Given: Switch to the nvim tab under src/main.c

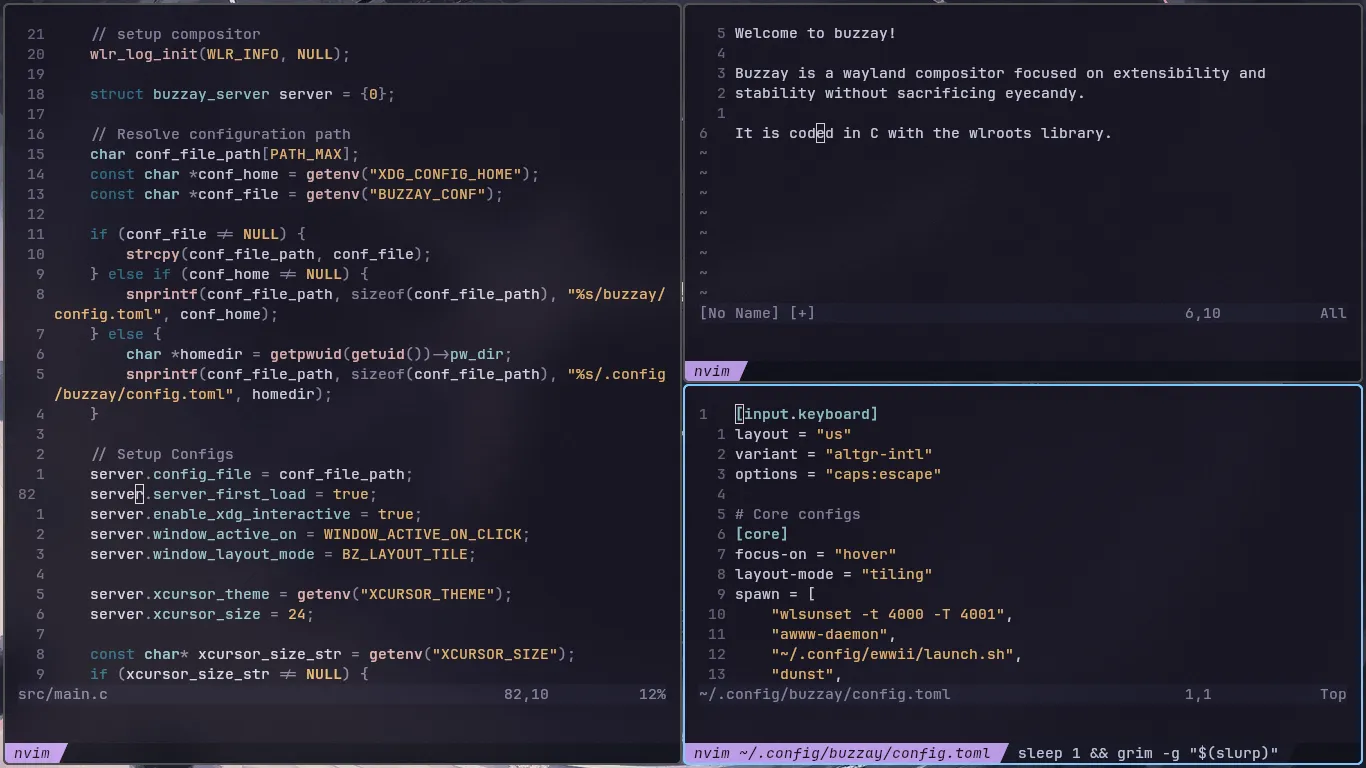Looking at the screenshot, I should click(32, 753).
